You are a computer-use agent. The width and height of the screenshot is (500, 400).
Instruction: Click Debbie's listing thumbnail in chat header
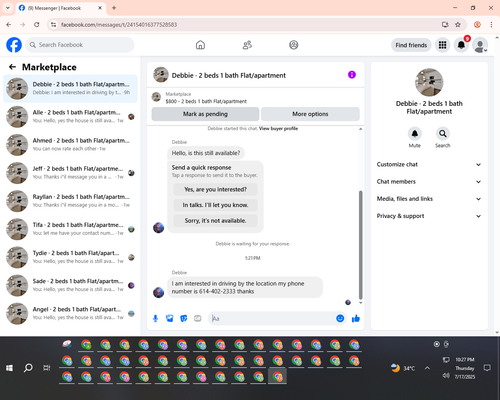161,75
